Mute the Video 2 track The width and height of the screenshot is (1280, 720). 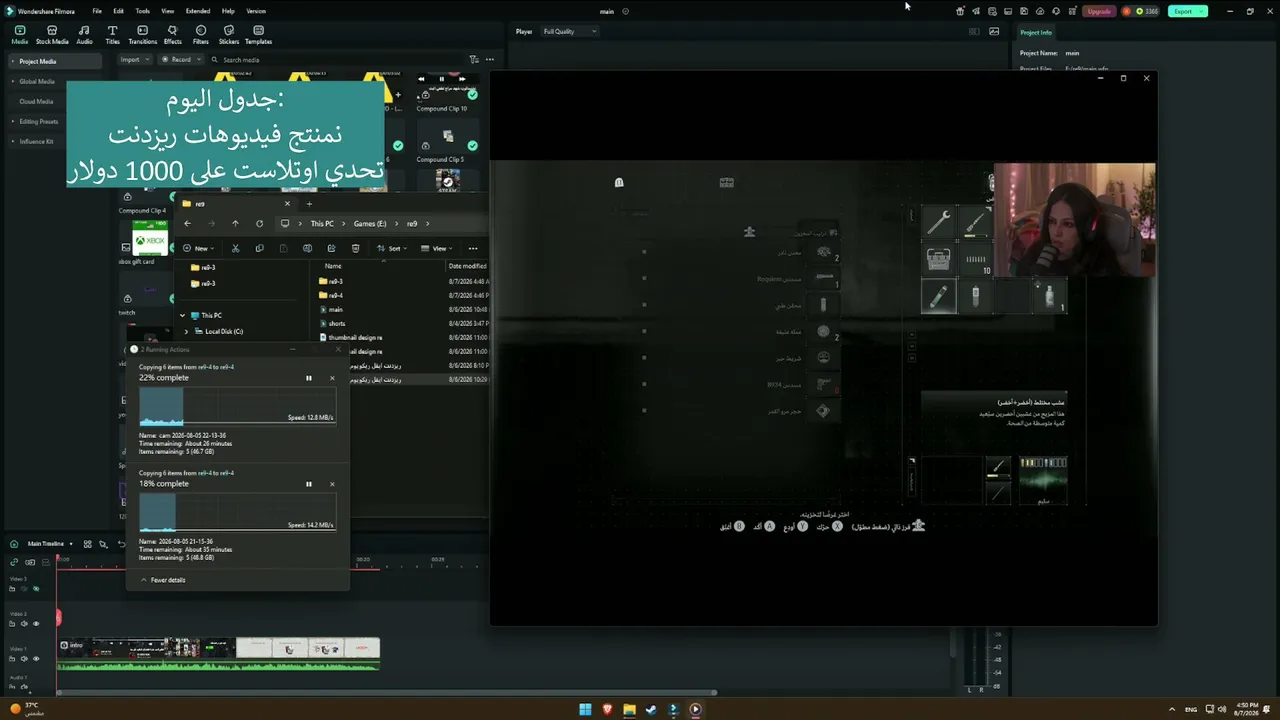[24, 624]
